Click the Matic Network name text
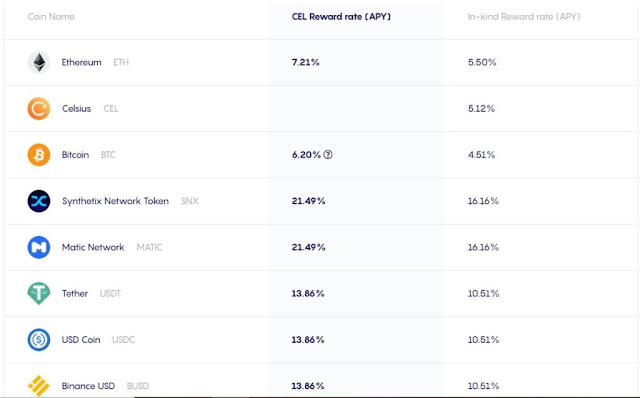This screenshot has width=640, height=398. [x=93, y=247]
